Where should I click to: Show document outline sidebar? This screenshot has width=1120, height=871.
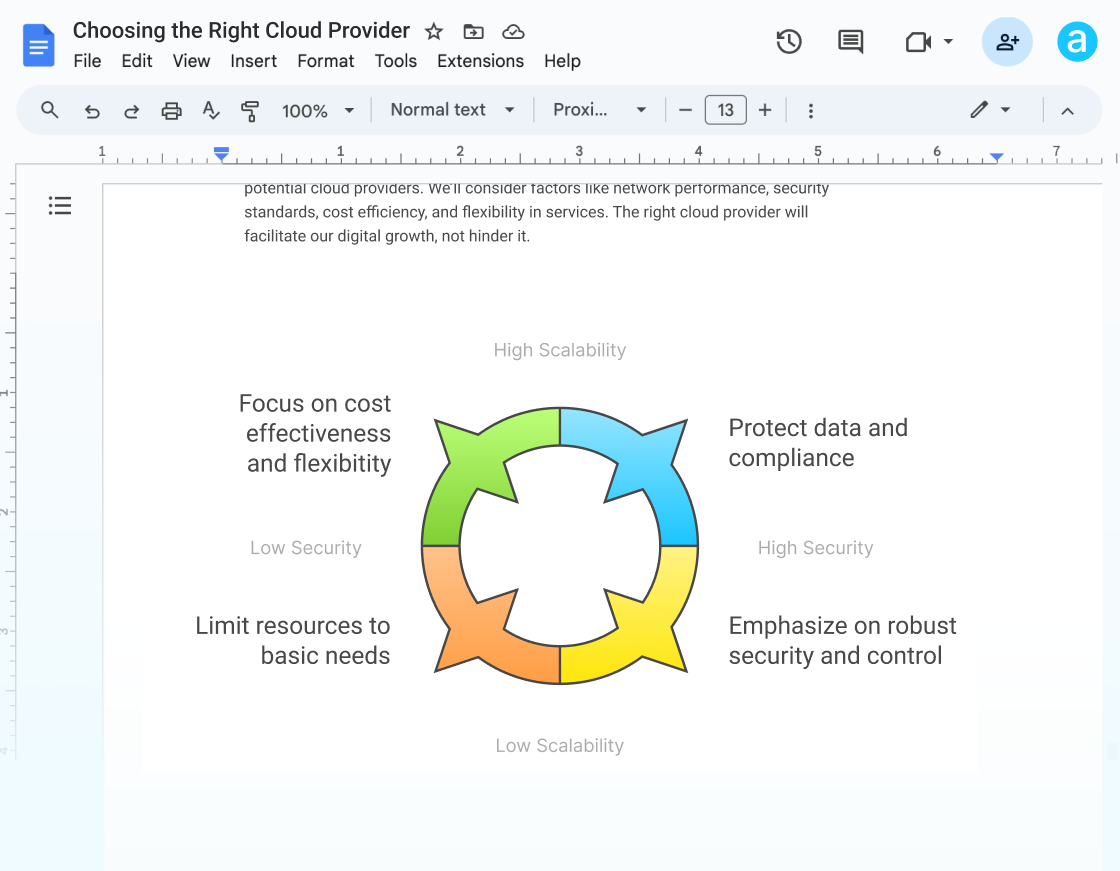[x=60, y=206]
